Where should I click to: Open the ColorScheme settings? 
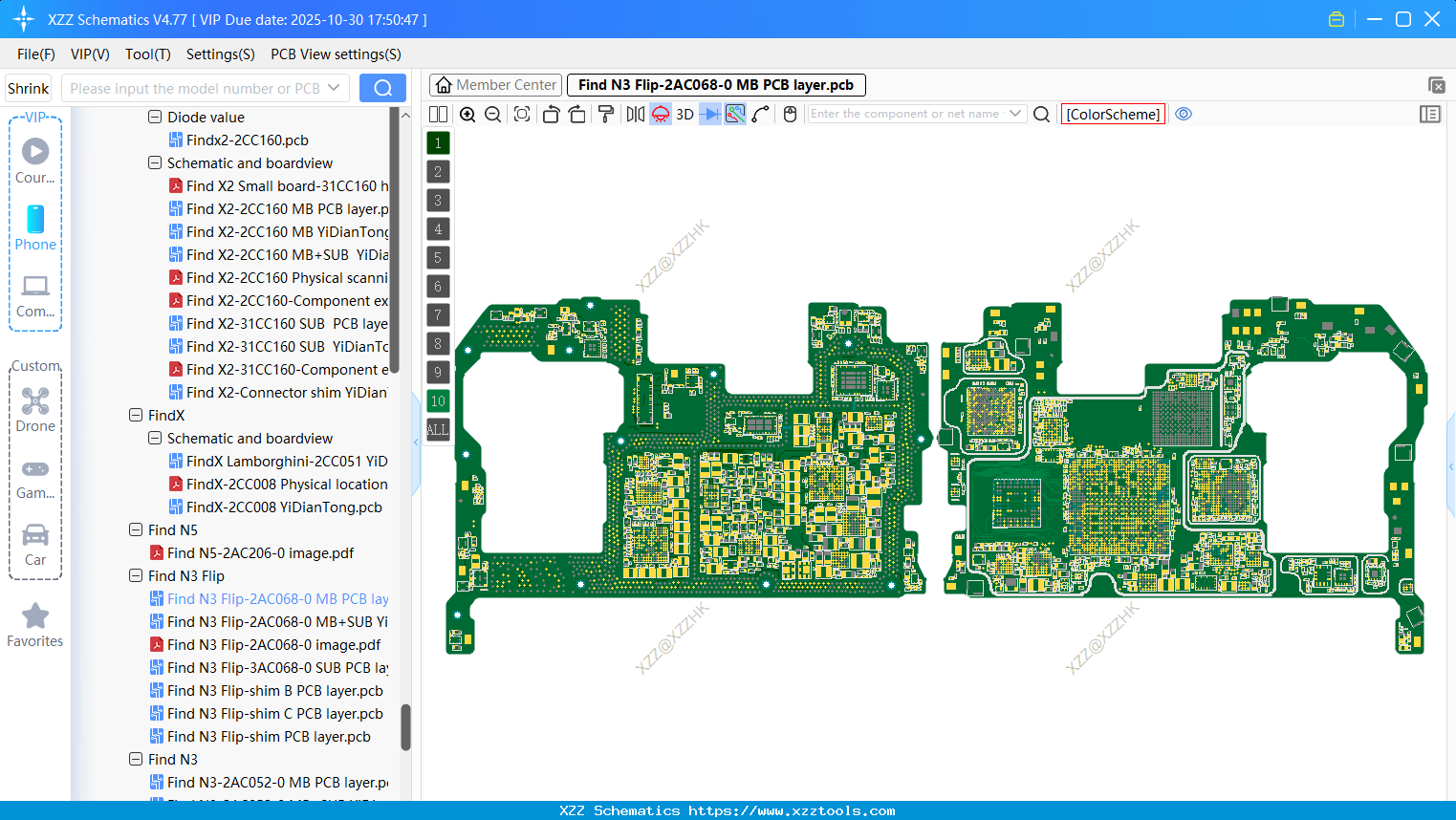tap(1112, 114)
